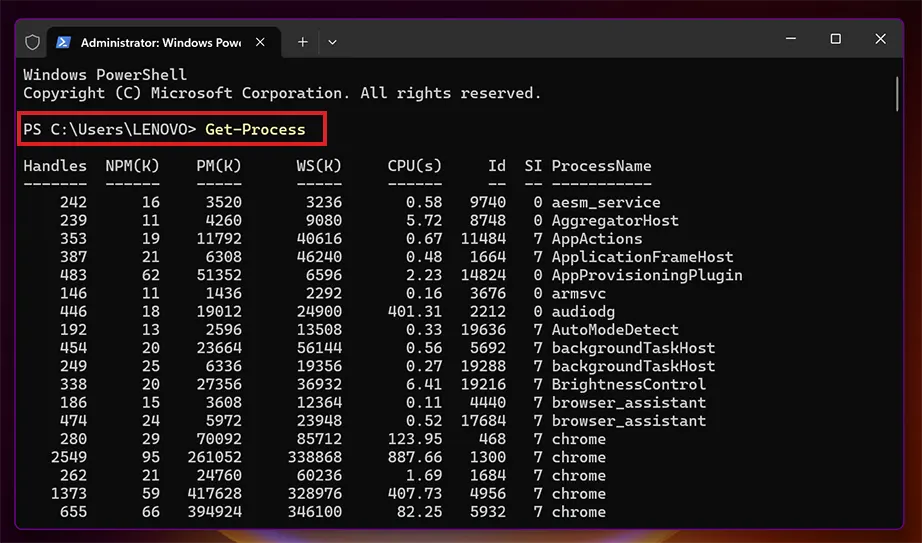Click the aesm_service Id 9740

[x=487, y=202]
